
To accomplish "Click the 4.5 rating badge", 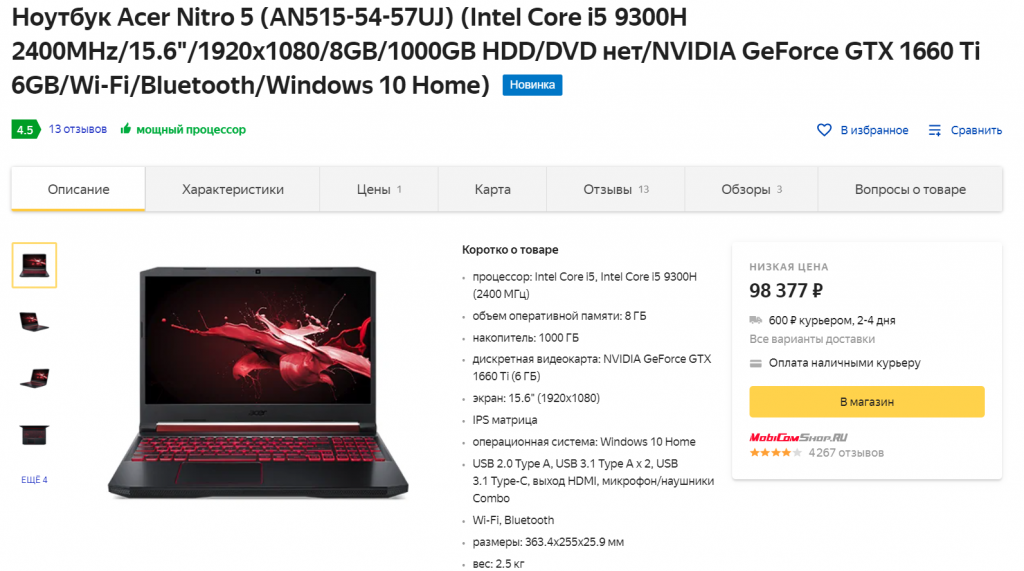I will click(x=25, y=129).
